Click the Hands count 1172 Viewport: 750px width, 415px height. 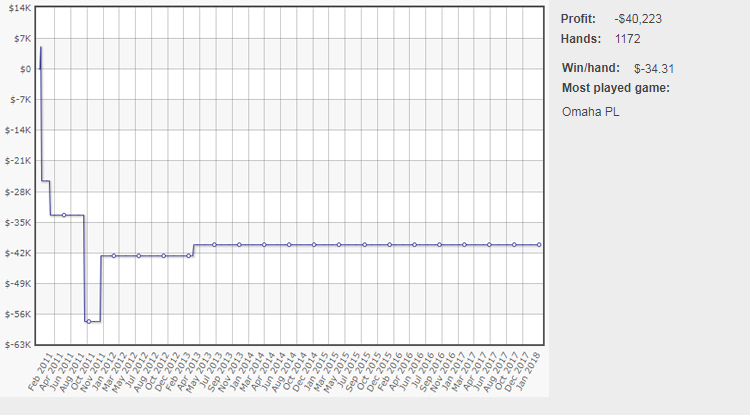click(x=628, y=39)
